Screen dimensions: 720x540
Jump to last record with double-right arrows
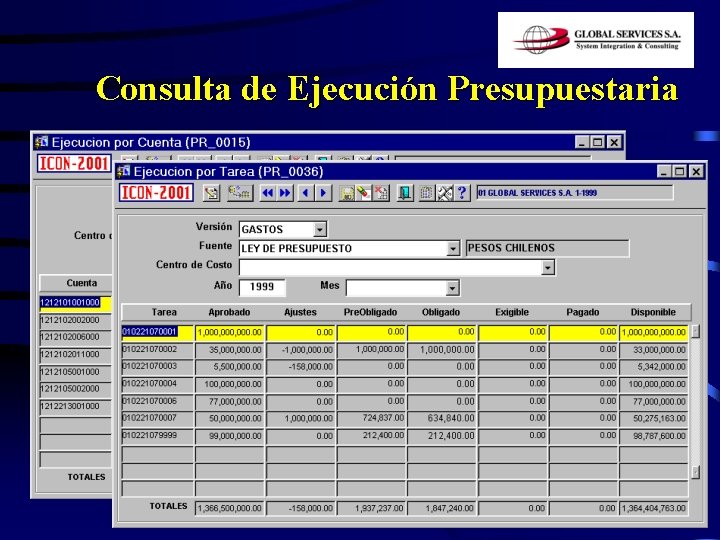[x=285, y=193]
